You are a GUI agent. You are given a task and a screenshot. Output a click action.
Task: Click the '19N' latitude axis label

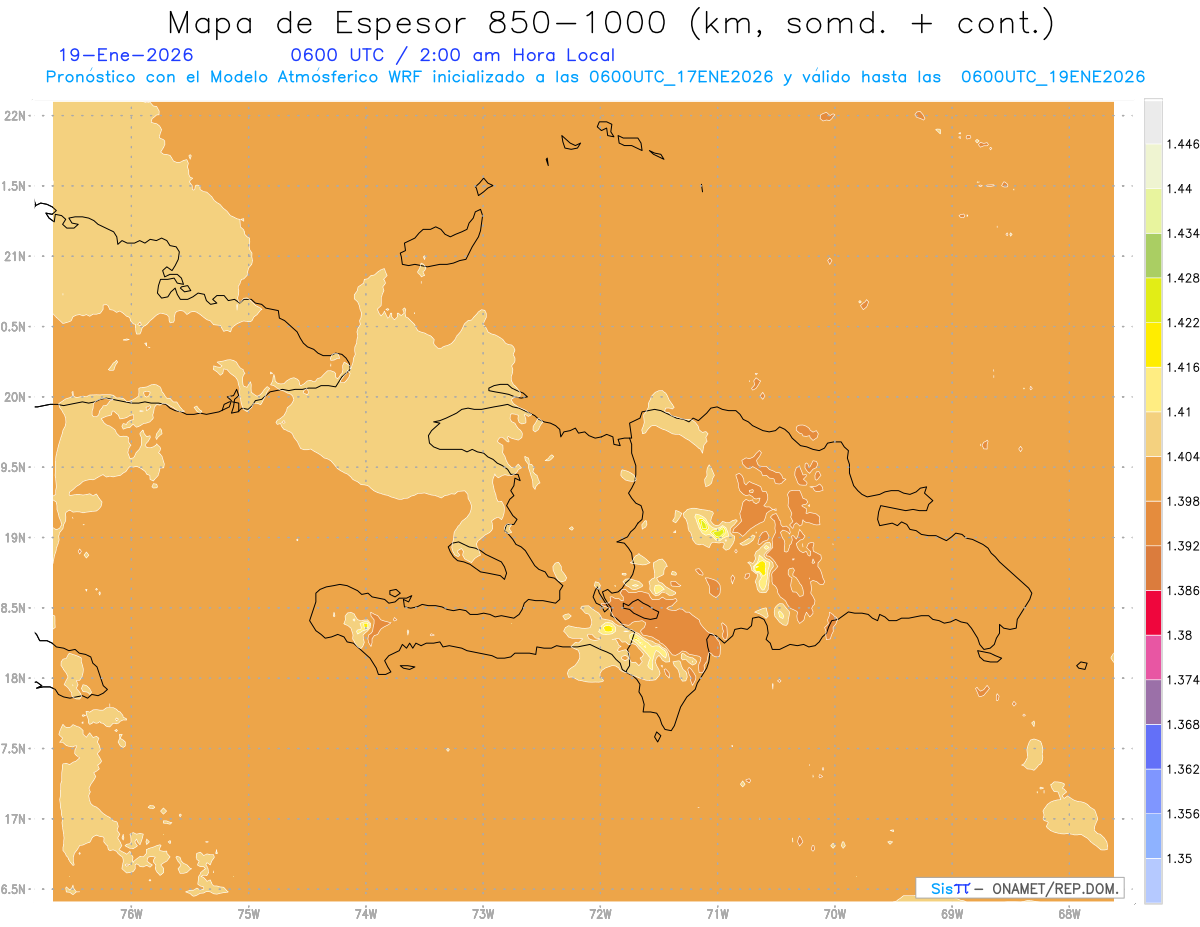[17, 537]
